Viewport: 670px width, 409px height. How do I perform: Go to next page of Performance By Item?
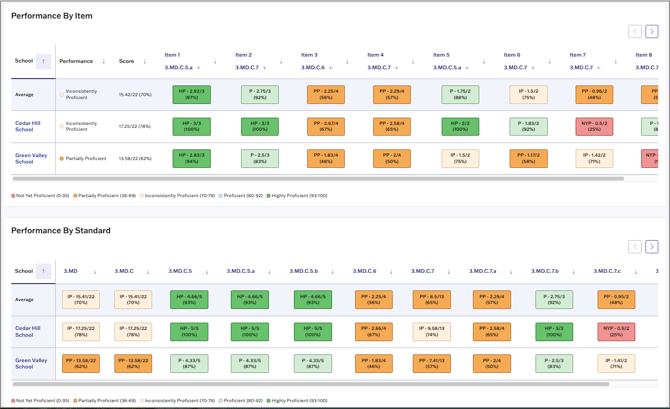pyautogui.click(x=651, y=31)
